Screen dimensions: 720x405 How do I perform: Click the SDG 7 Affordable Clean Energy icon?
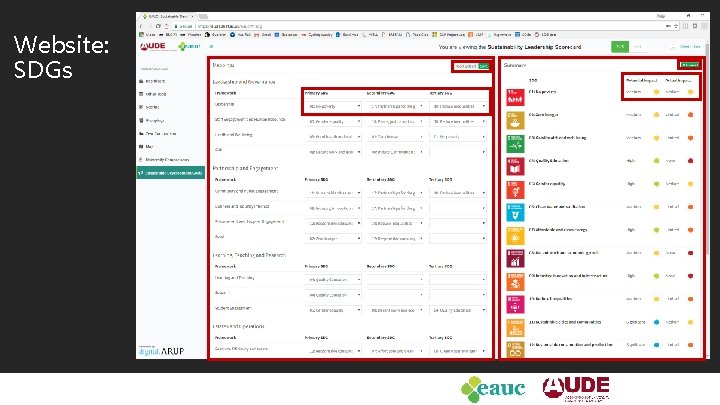pos(515,236)
